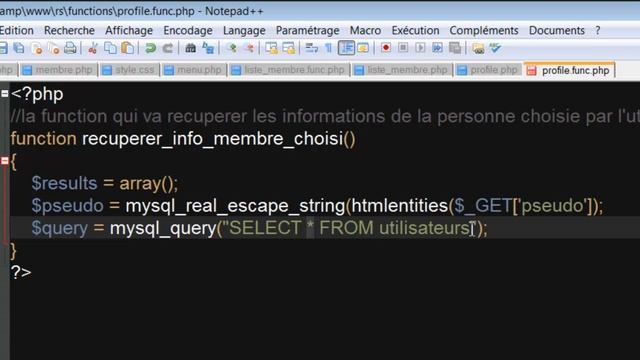The height and width of the screenshot is (360, 640).
Task: Click the Close document toolbar icon
Action: [x=37, y=48]
